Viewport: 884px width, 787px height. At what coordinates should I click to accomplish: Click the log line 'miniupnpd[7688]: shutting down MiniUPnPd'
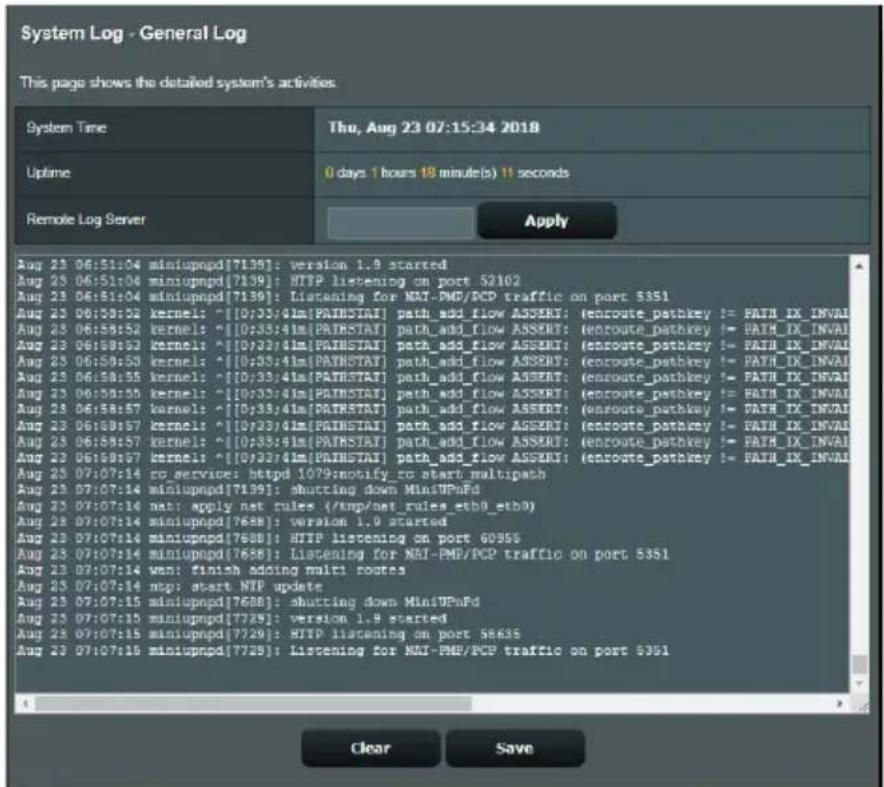248,602
